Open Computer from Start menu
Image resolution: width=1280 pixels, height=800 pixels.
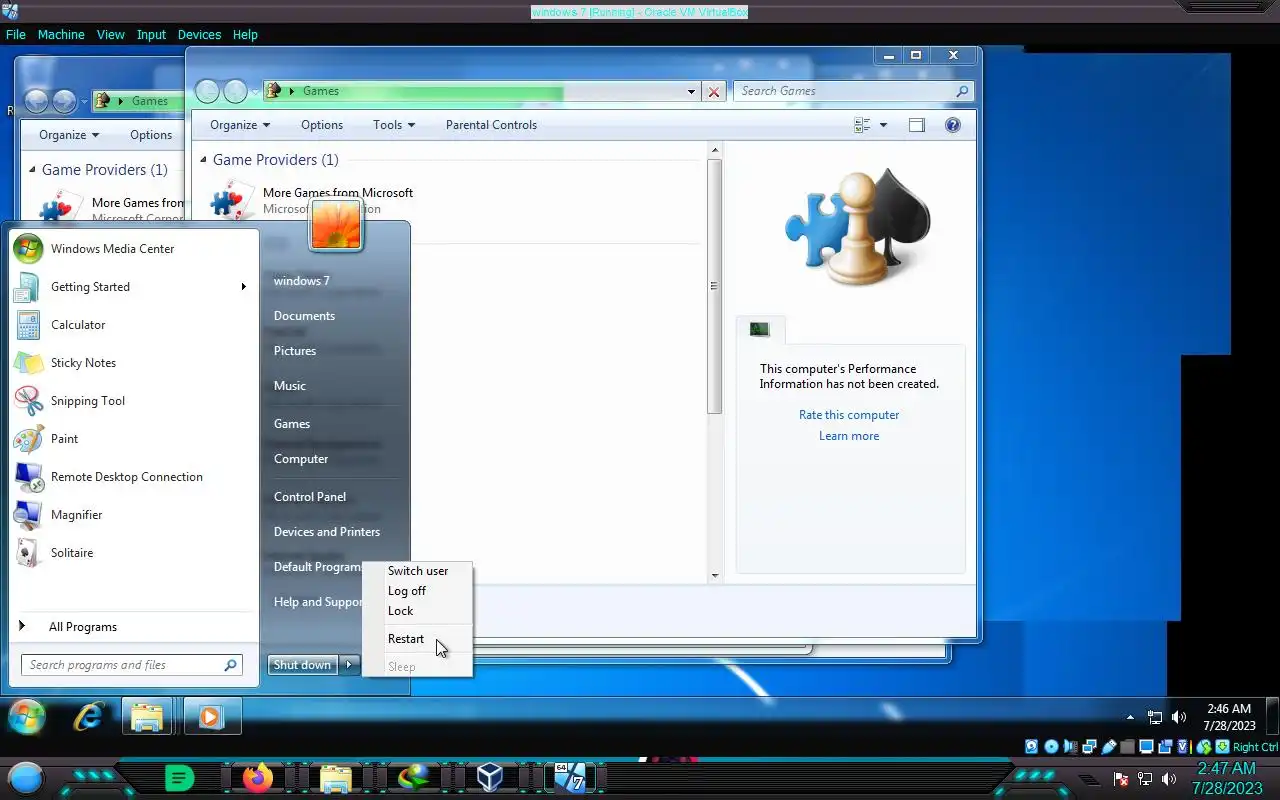(x=301, y=459)
